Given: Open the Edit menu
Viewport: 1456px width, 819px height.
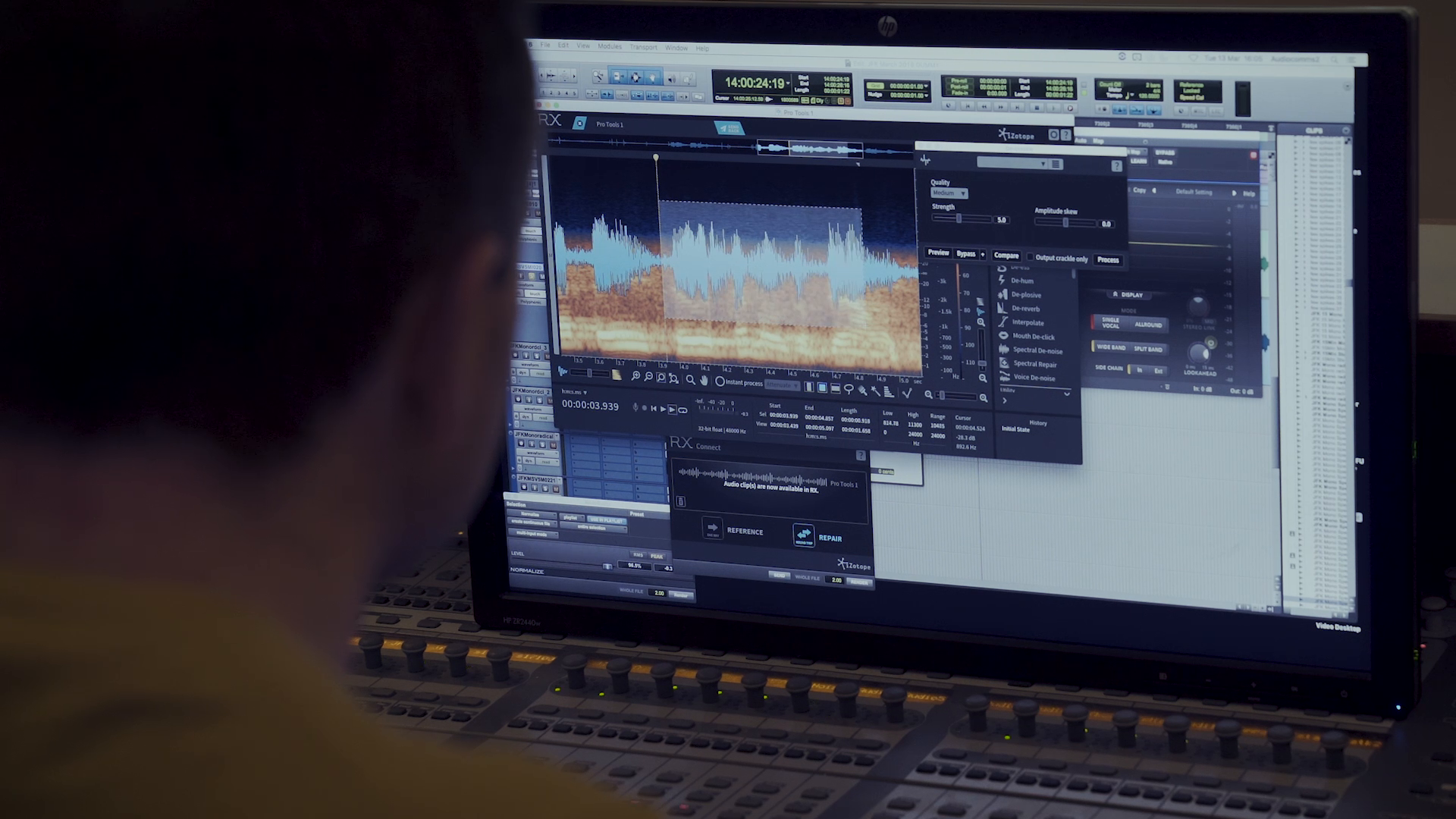Looking at the screenshot, I should pyautogui.click(x=563, y=45).
